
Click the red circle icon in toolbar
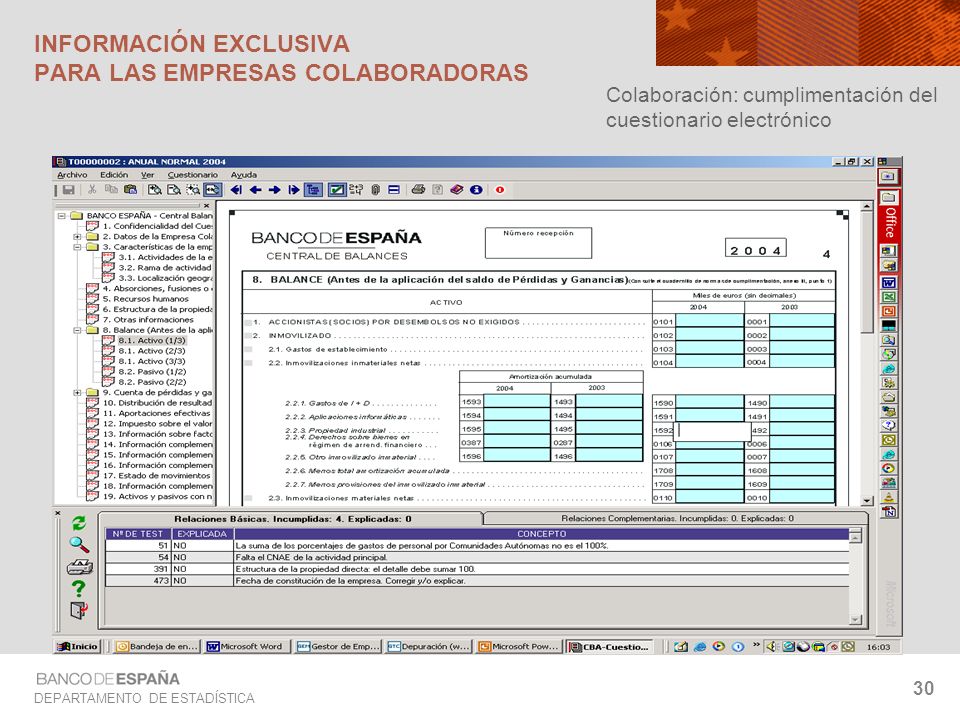500,190
